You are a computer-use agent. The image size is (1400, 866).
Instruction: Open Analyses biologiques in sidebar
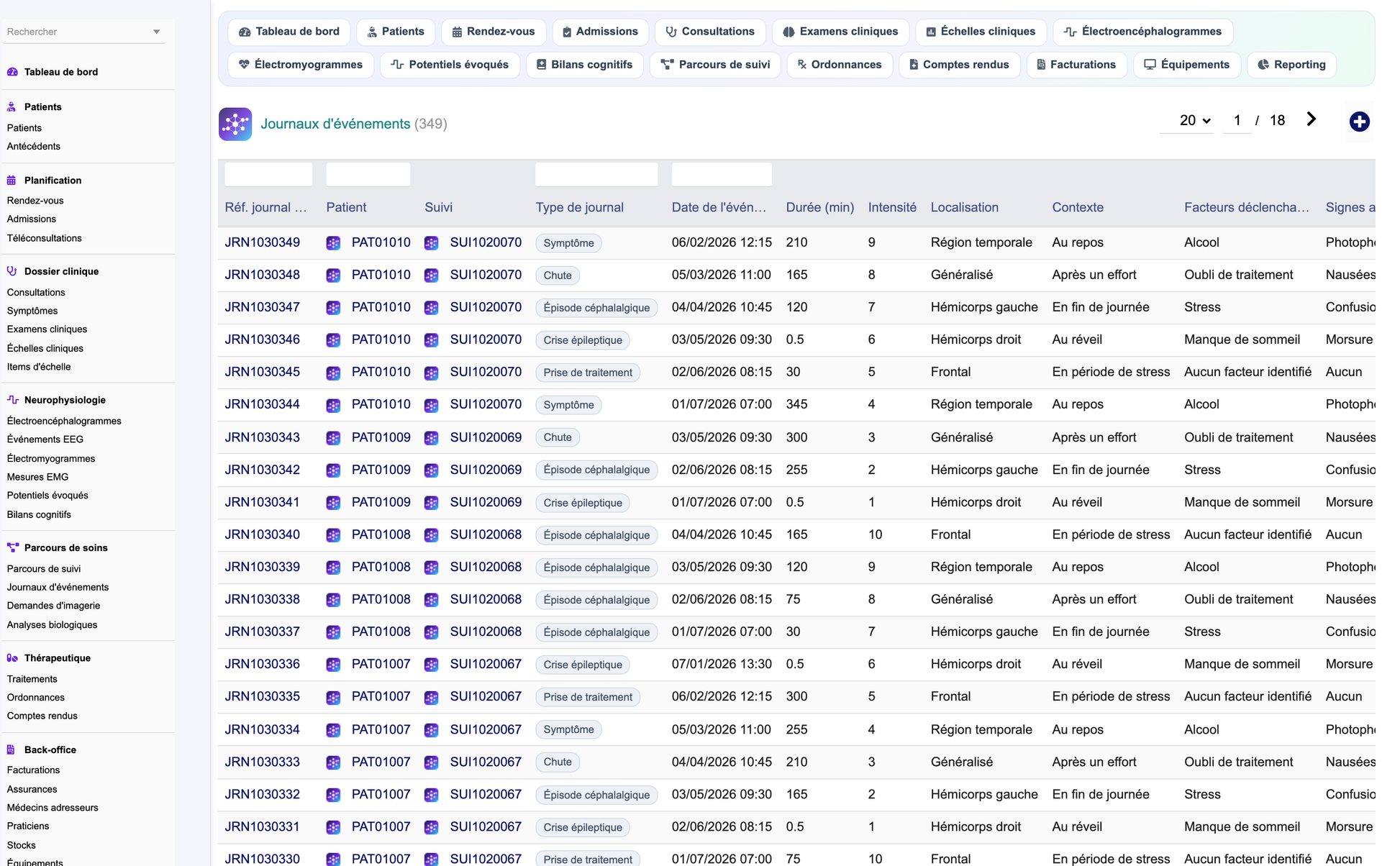[x=52, y=625]
